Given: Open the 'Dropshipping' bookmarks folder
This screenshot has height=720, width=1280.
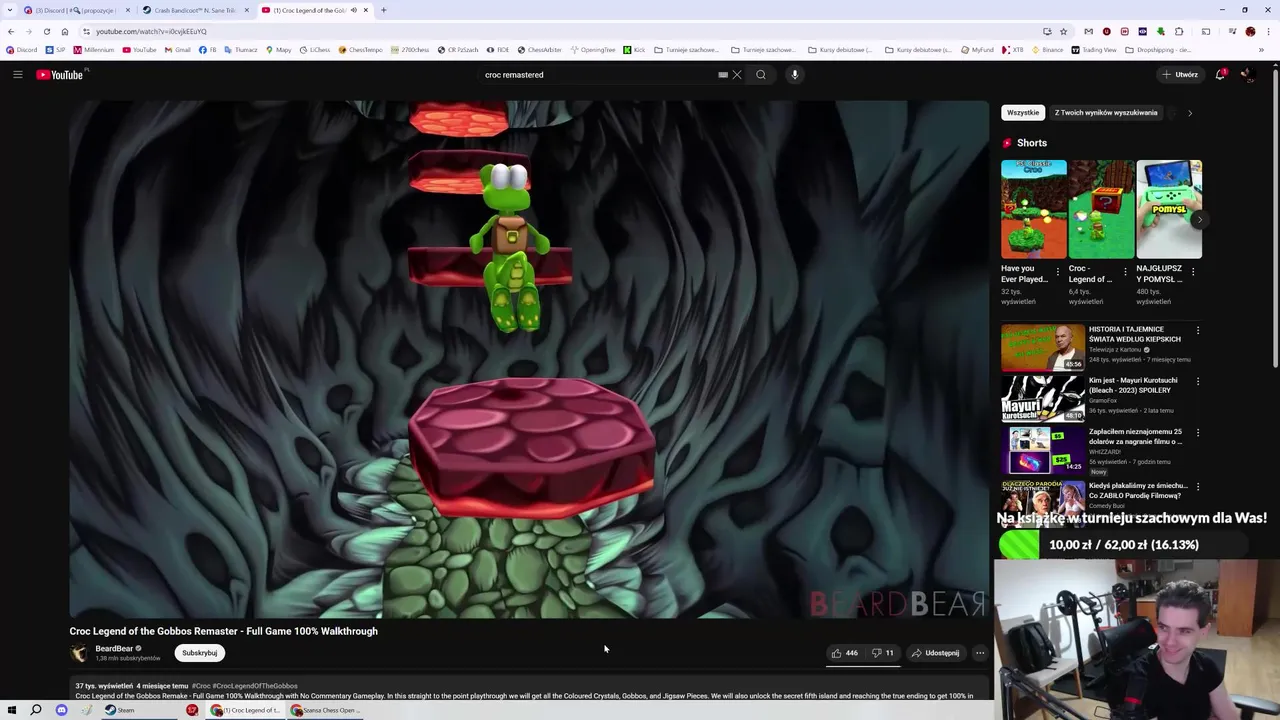Looking at the screenshot, I should 1158,50.
